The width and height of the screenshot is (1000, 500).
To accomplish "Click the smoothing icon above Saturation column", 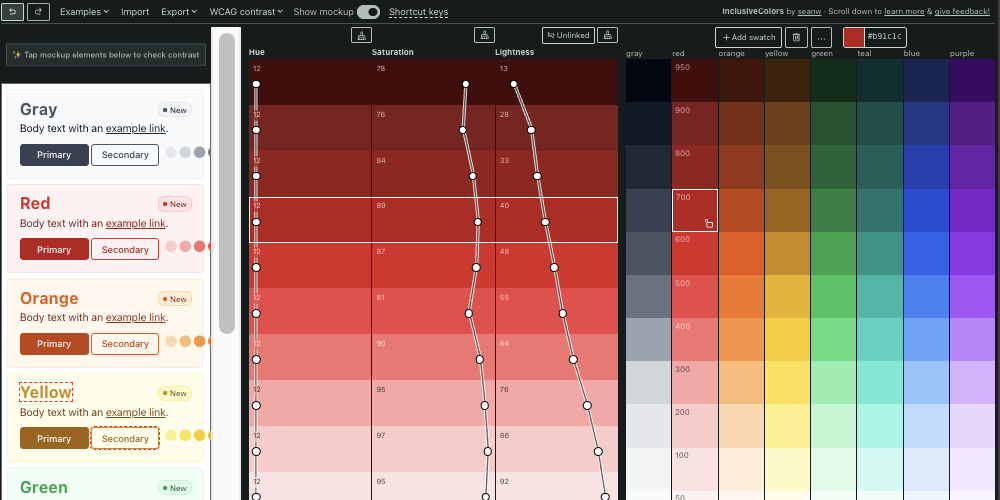I will [485, 35].
